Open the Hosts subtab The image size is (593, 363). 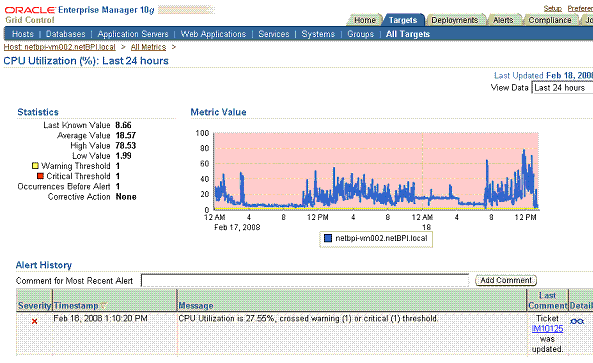pos(23,34)
